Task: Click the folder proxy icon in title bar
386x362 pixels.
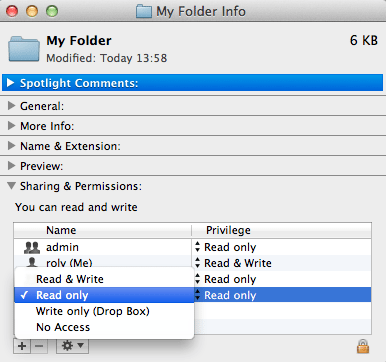Action: click(144, 11)
